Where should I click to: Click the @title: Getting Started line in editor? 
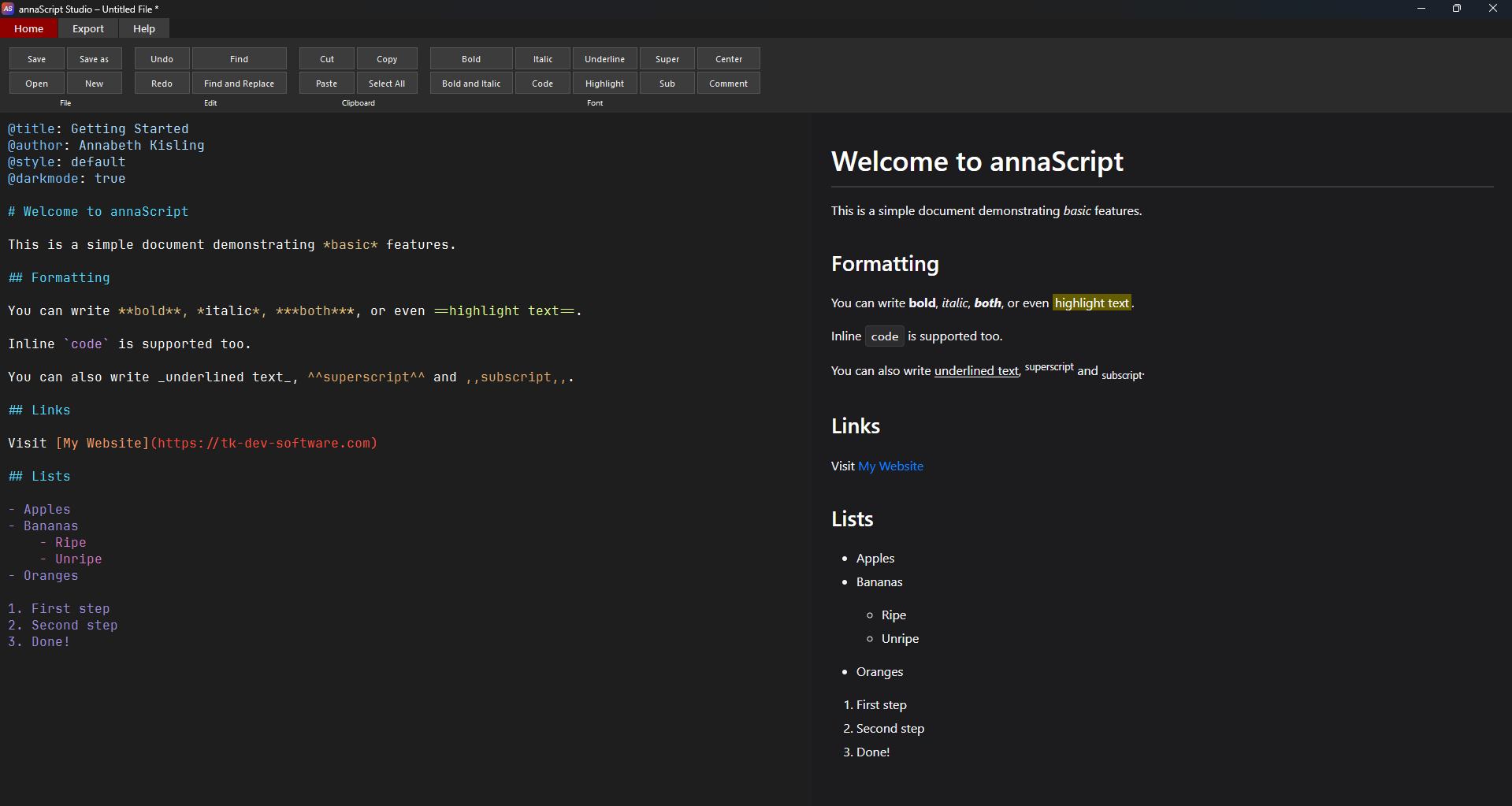98,129
